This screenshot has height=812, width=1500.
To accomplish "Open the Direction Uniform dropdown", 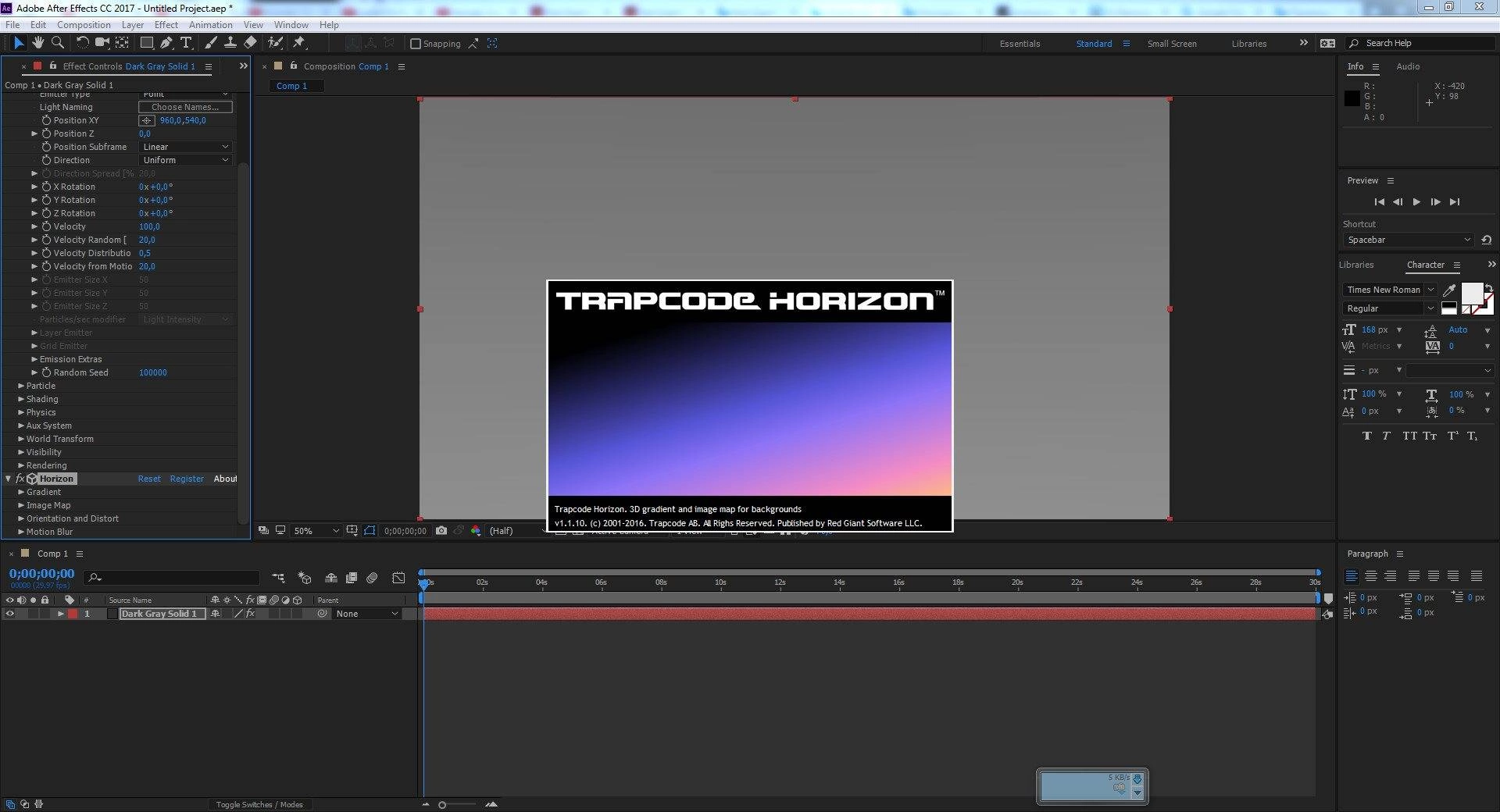I will pyautogui.click(x=186, y=160).
